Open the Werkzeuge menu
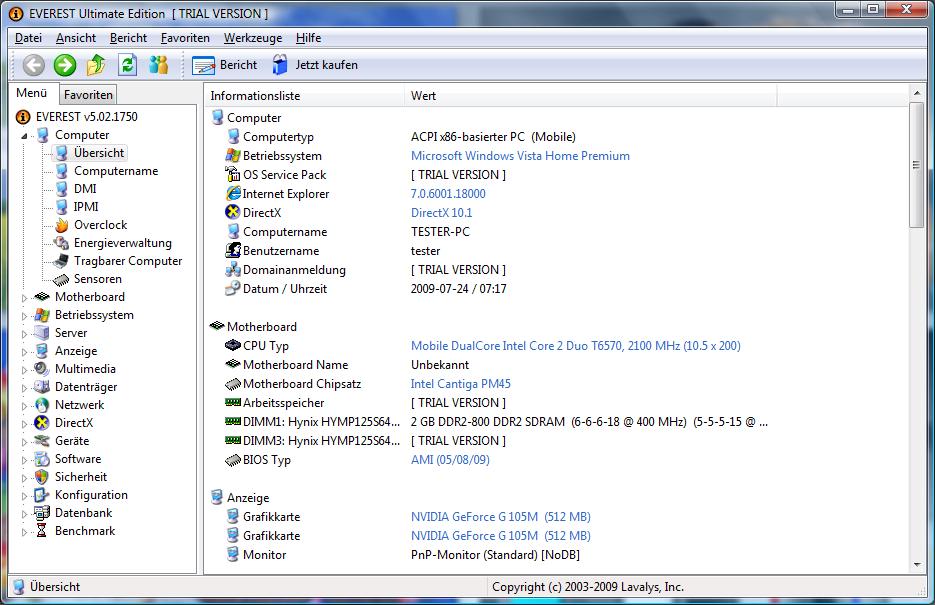Screen dimensions: 935x605 pos(253,38)
